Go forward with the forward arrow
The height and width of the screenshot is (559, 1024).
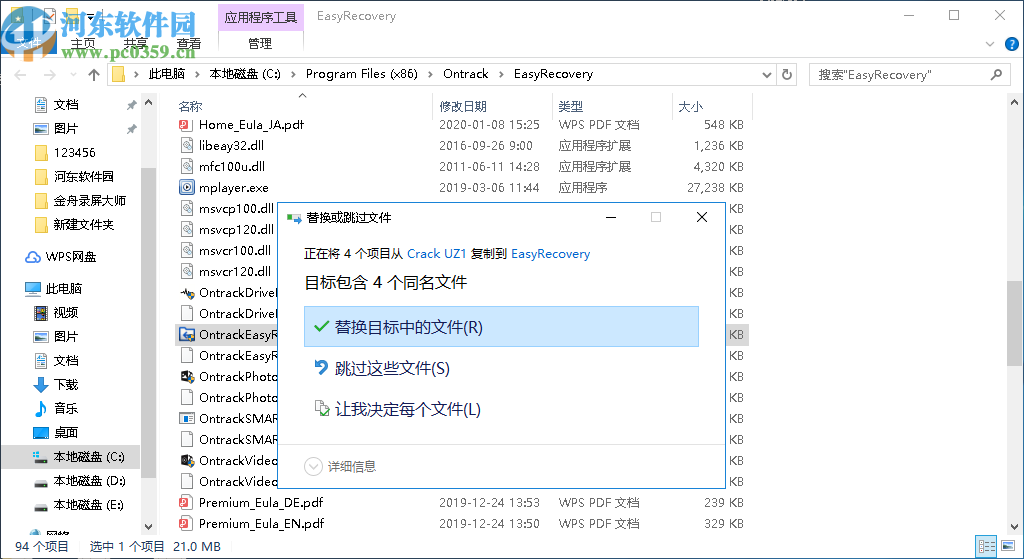50,74
